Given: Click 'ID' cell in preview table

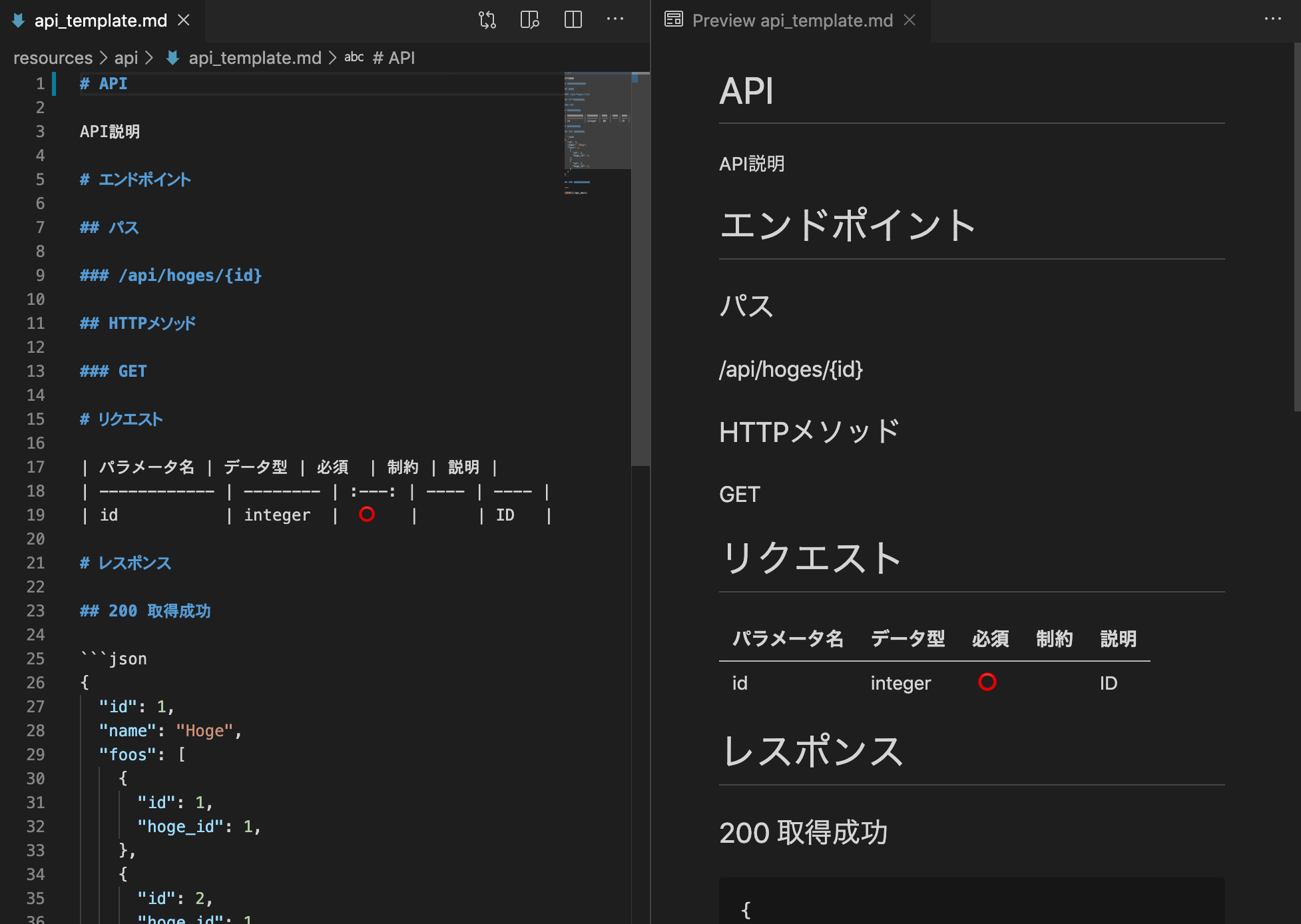Looking at the screenshot, I should point(1109,683).
